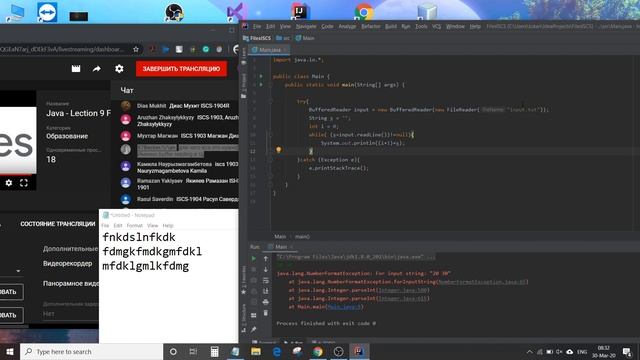
Task: Open IntelliJ Build menu
Action: [391, 27]
